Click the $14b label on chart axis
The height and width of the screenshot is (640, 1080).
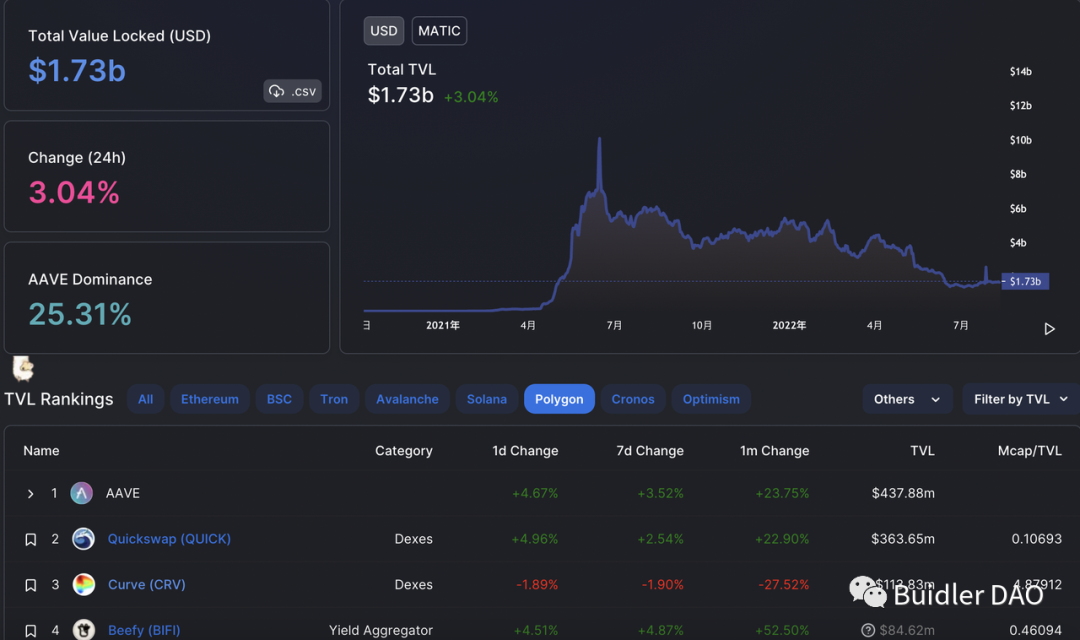pyautogui.click(x=1021, y=72)
